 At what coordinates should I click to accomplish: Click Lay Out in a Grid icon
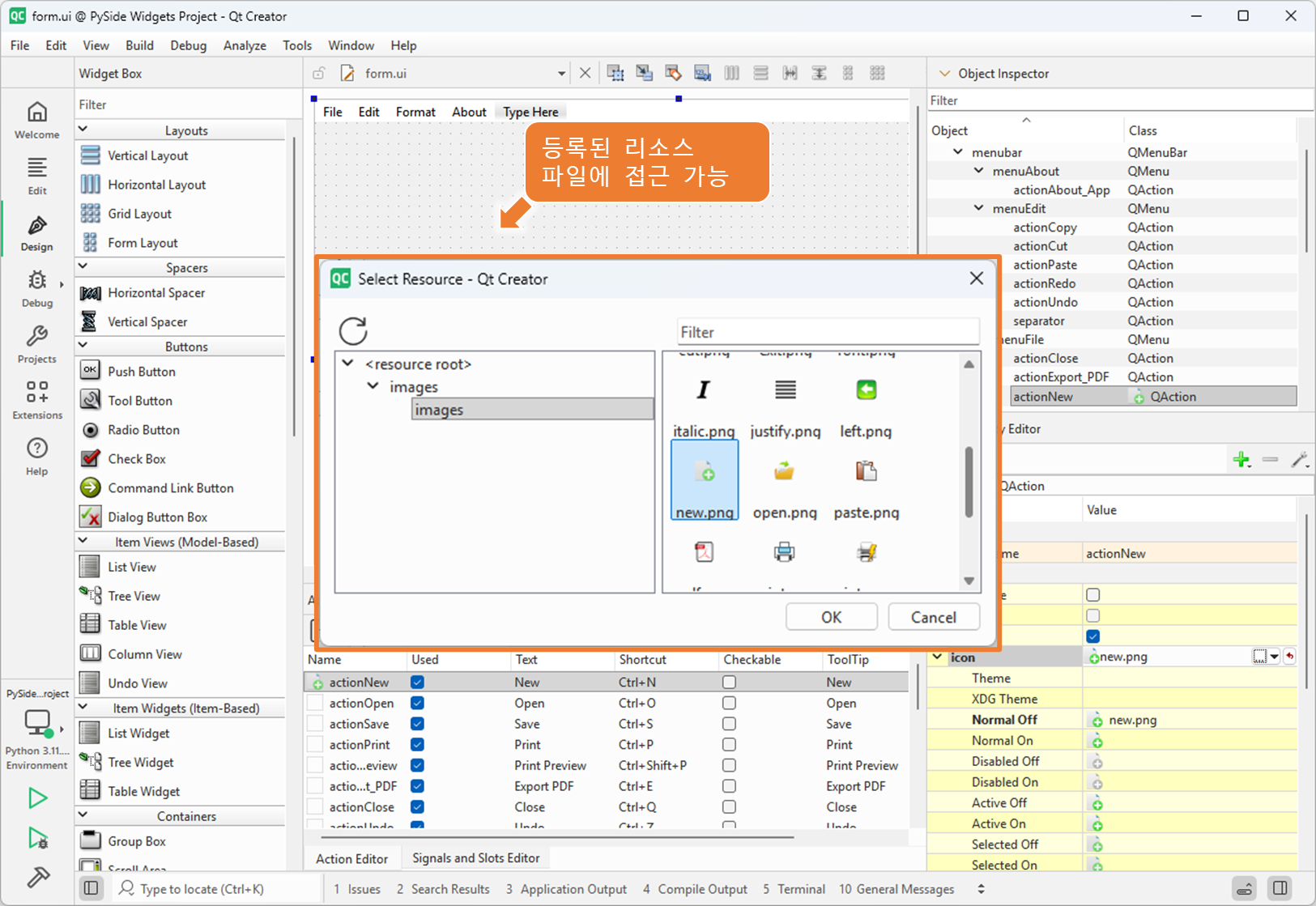pyautogui.click(x=877, y=73)
